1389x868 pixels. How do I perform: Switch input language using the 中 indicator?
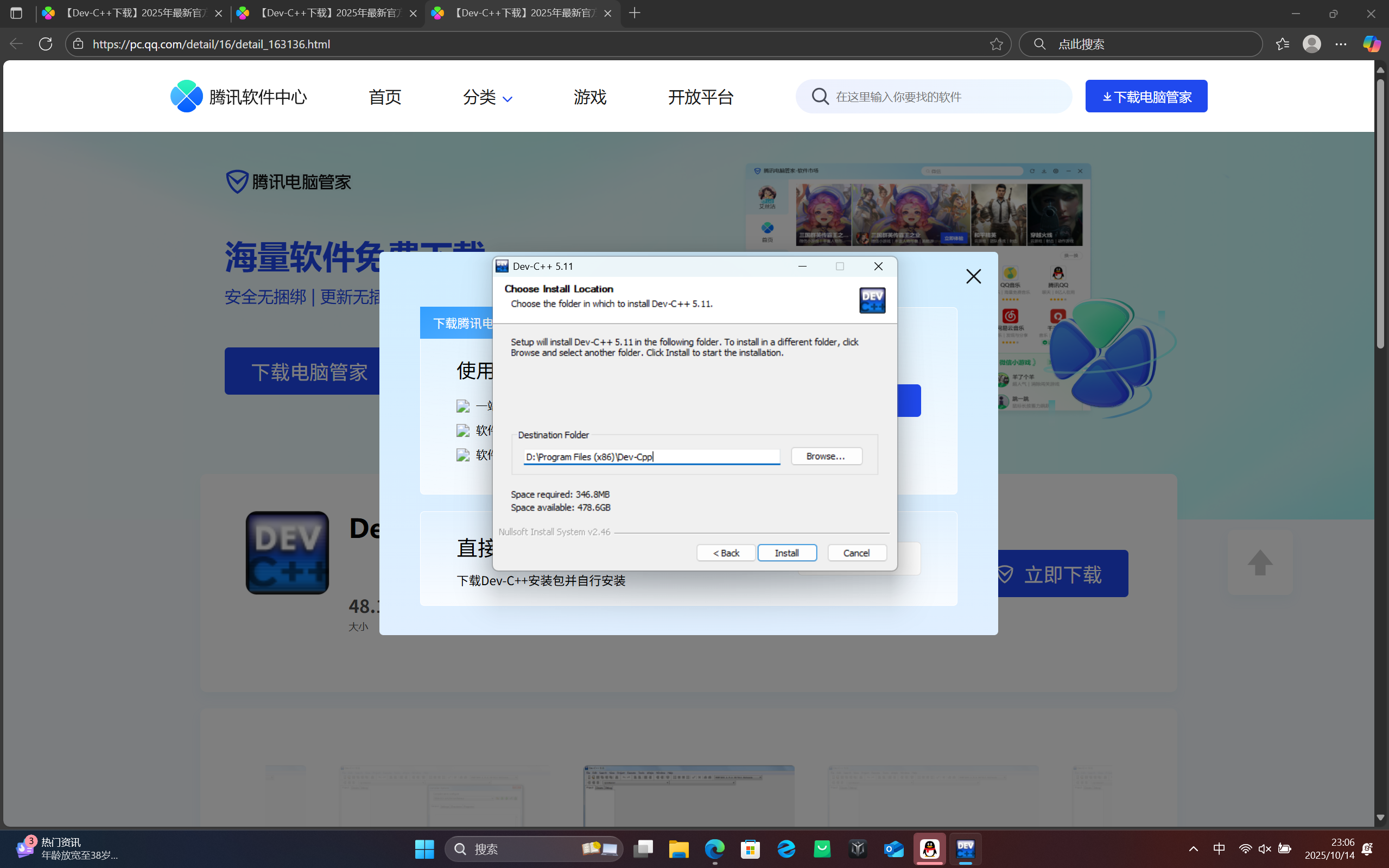pos(1219,849)
